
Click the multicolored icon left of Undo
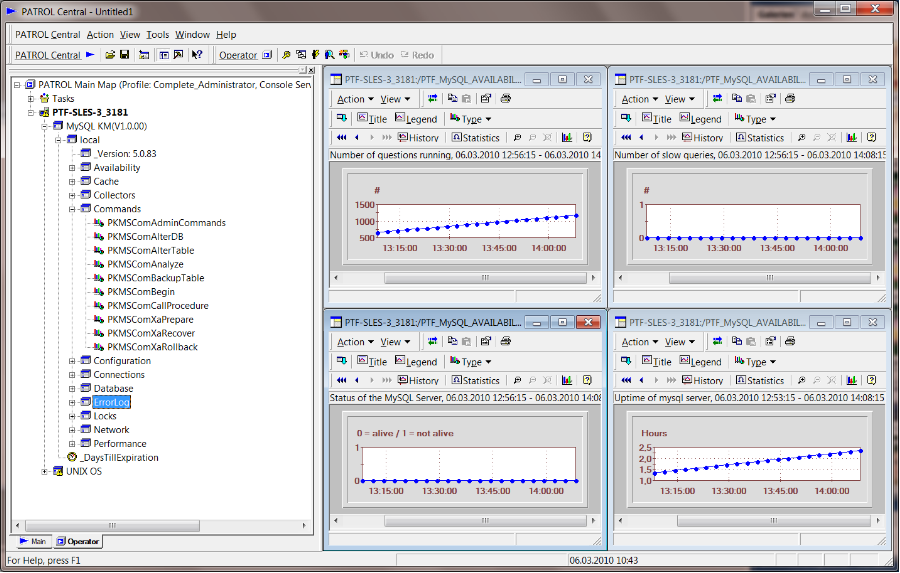click(x=344, y=55)
